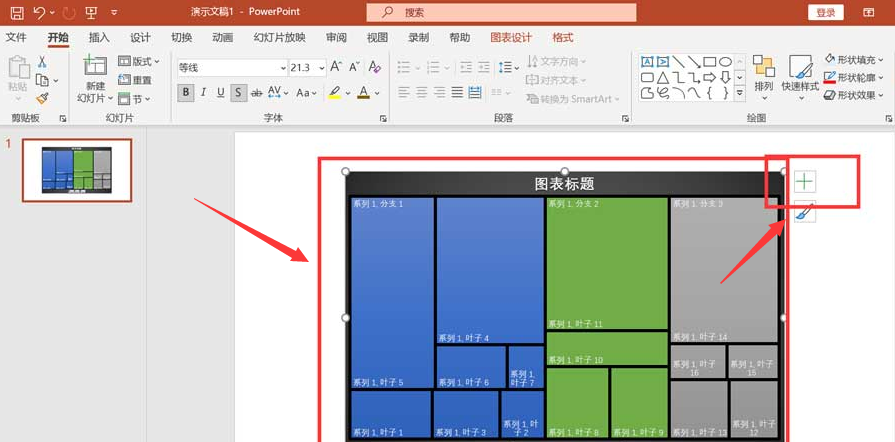The width and height of the screenshot is (895, 442).
Task: Toggle strikethrough formatting
Action: 257,93
